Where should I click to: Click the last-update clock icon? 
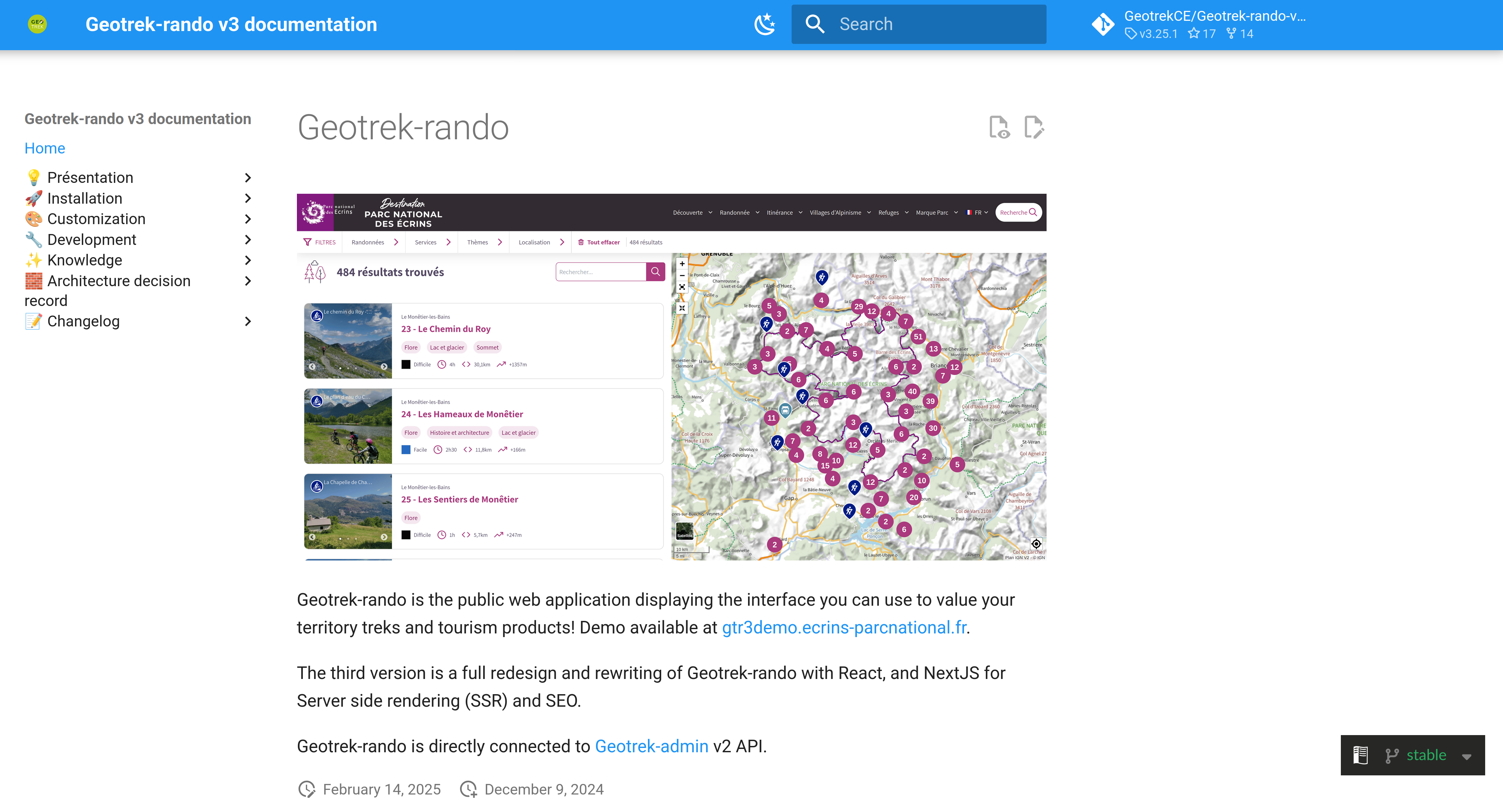tap(307, 789)
